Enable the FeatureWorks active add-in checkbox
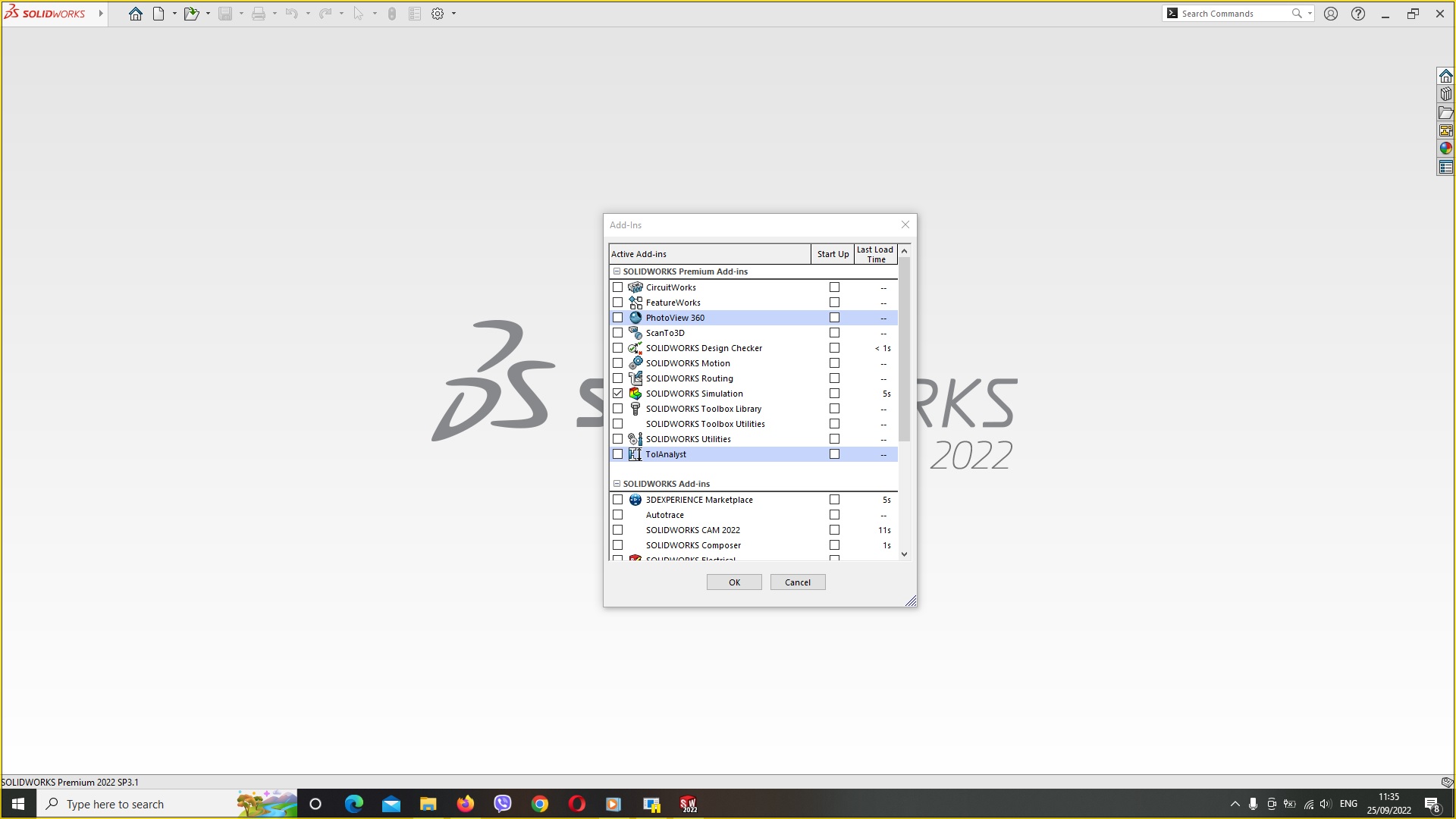The width and height of the screenshot is (1456, 819). tap(618, 303)
